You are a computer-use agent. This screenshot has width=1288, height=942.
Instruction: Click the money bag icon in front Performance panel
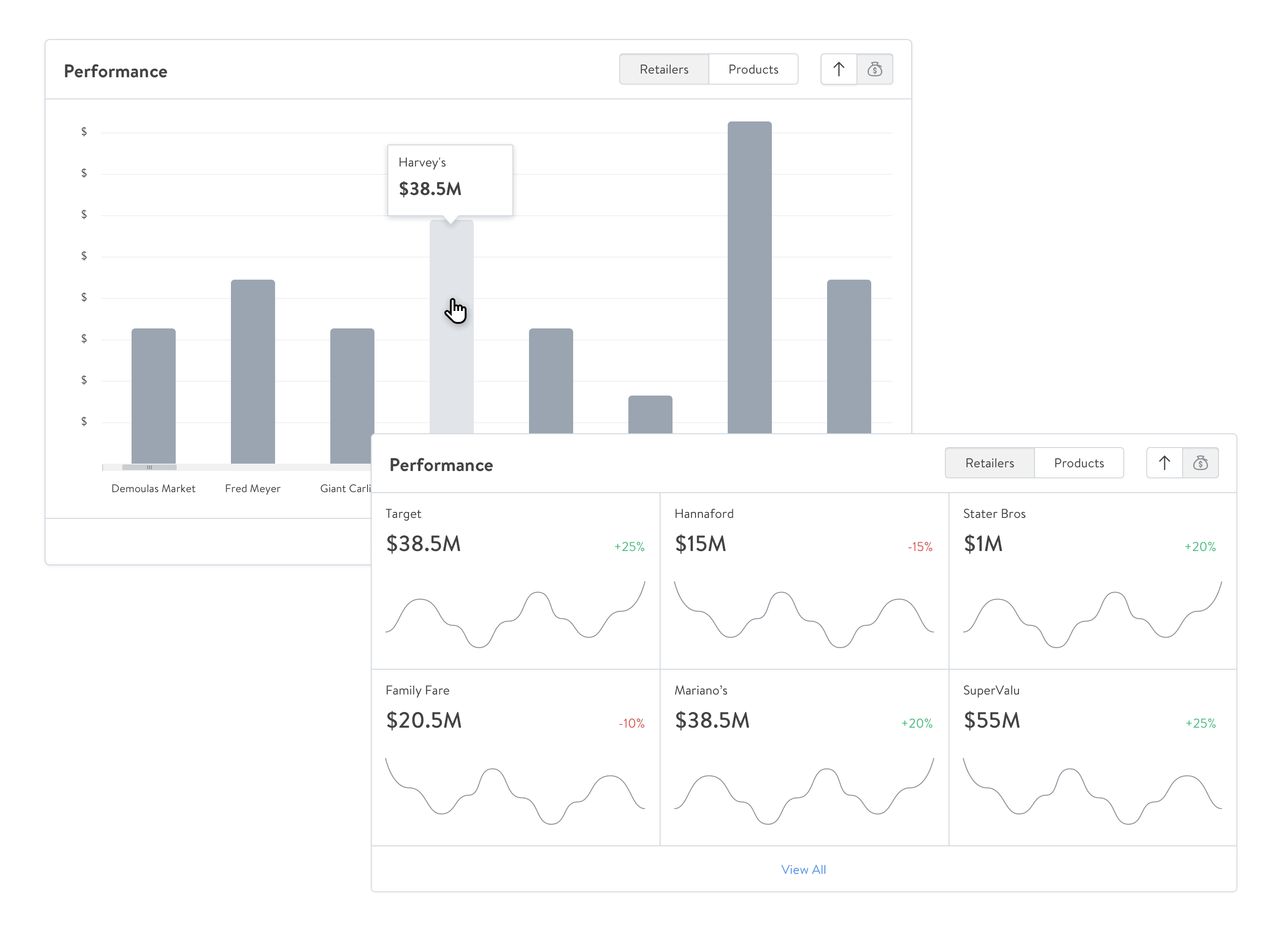point(1200,462)
